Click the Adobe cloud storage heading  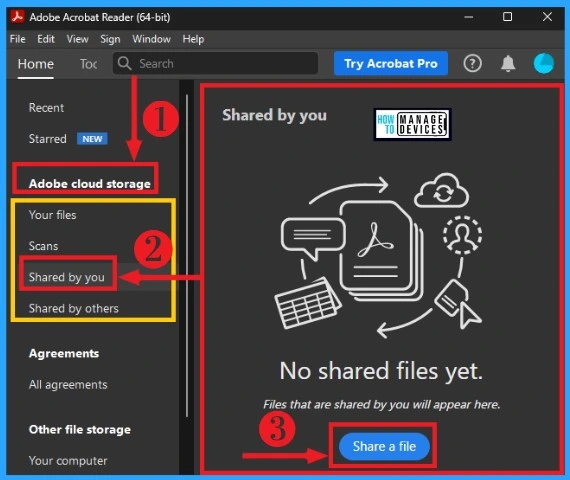pos(89,184)
